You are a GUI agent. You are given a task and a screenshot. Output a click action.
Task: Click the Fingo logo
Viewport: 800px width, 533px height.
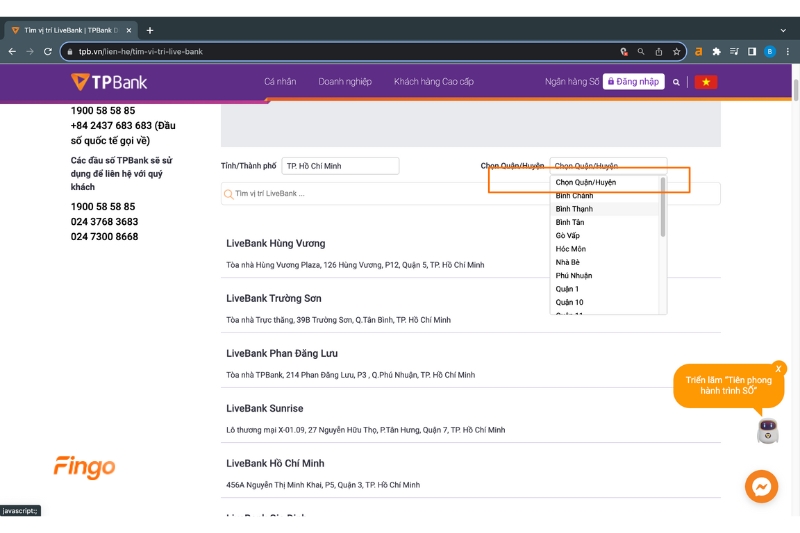coord(85,467)
